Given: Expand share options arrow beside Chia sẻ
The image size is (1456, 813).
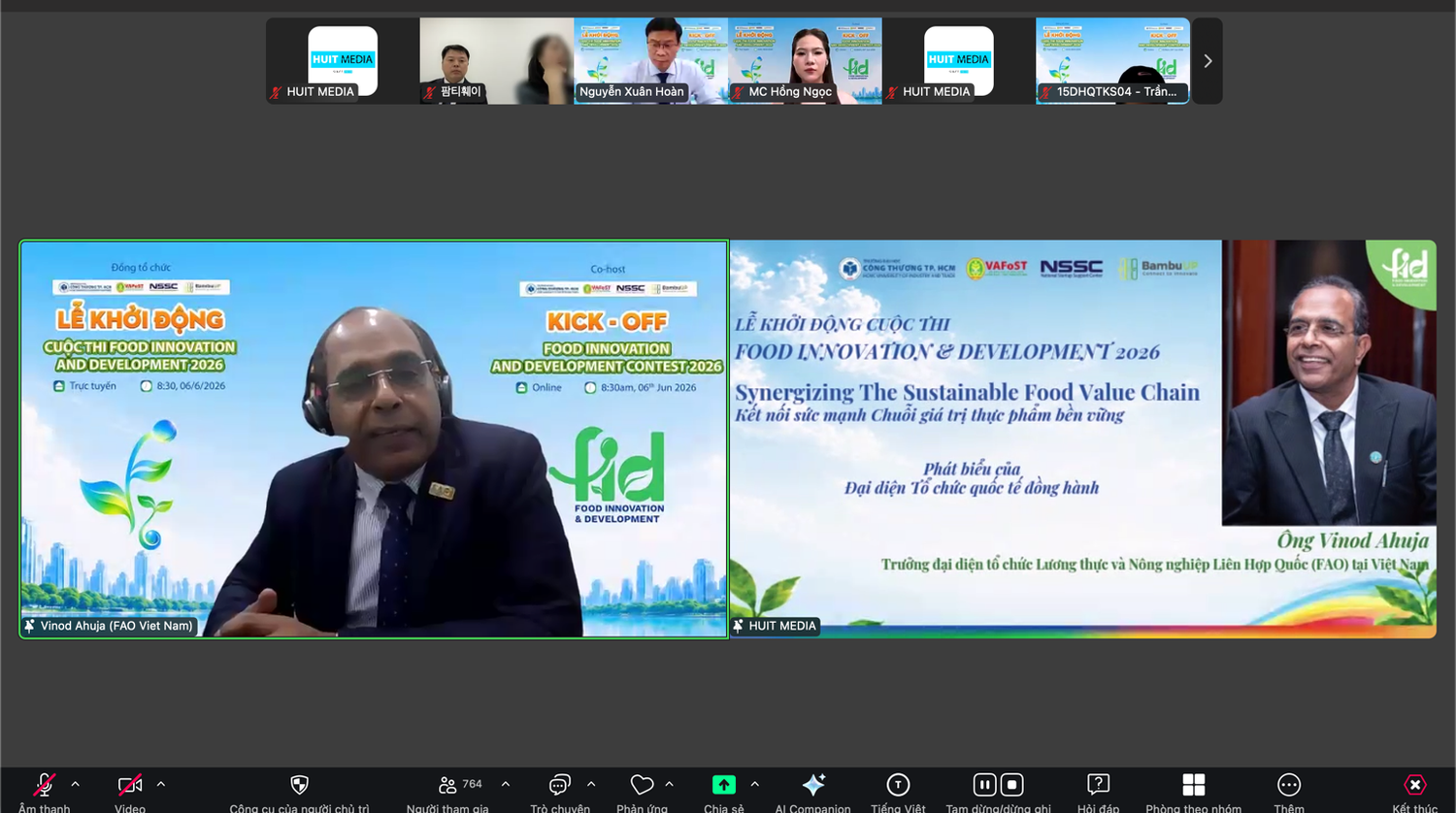Looking at the screenshot, I should (x=755, y=784).
